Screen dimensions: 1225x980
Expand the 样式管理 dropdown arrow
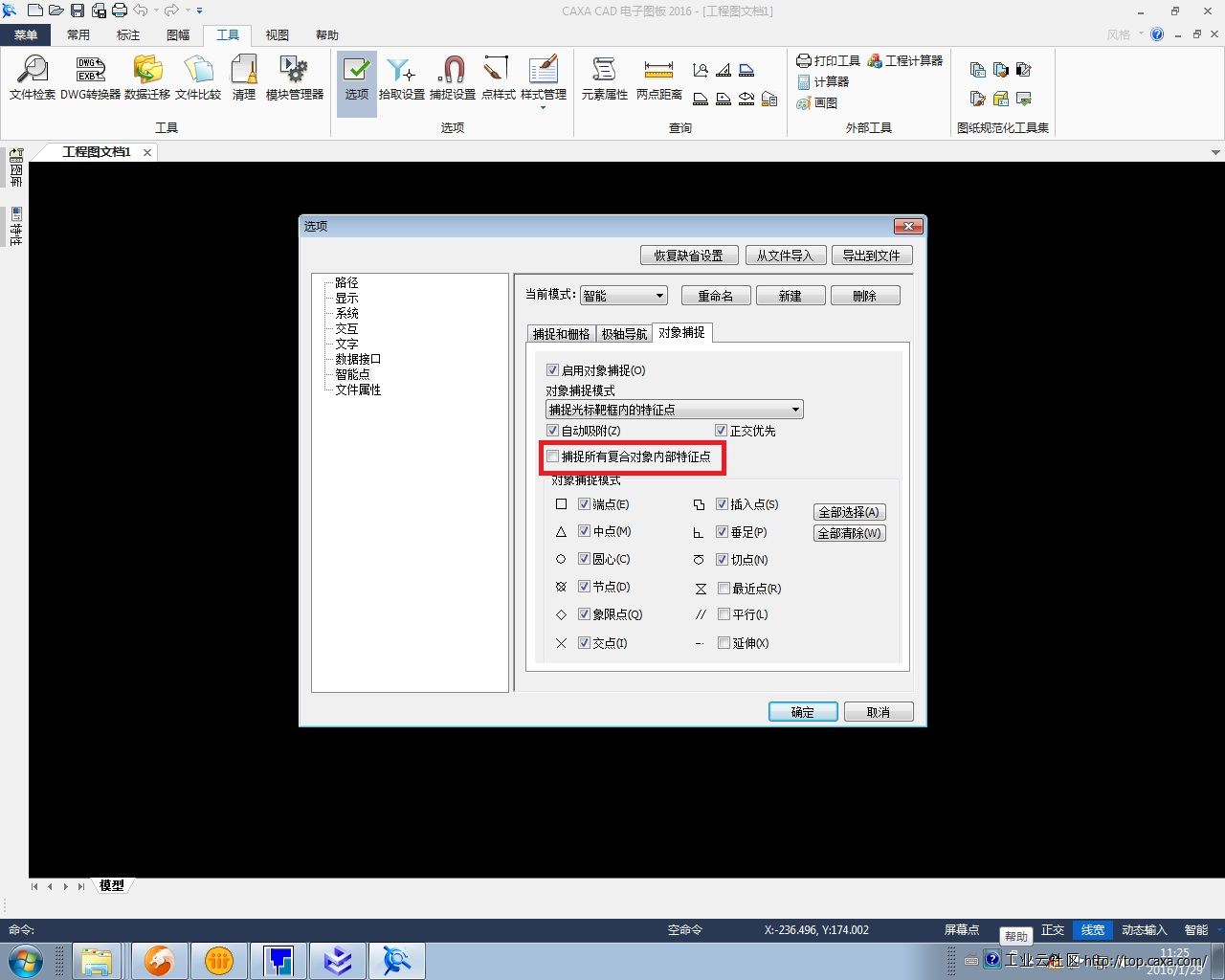click(543, 108)
